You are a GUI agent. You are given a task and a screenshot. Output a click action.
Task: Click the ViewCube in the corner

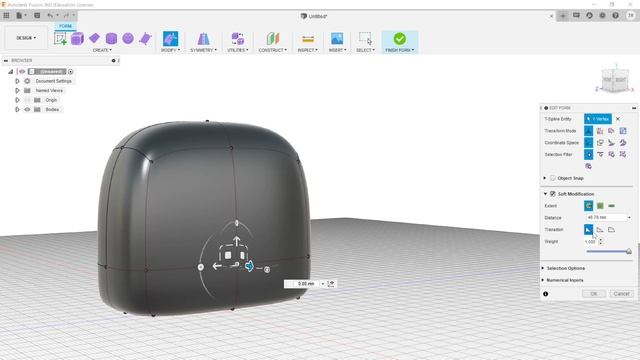(615, 80)
